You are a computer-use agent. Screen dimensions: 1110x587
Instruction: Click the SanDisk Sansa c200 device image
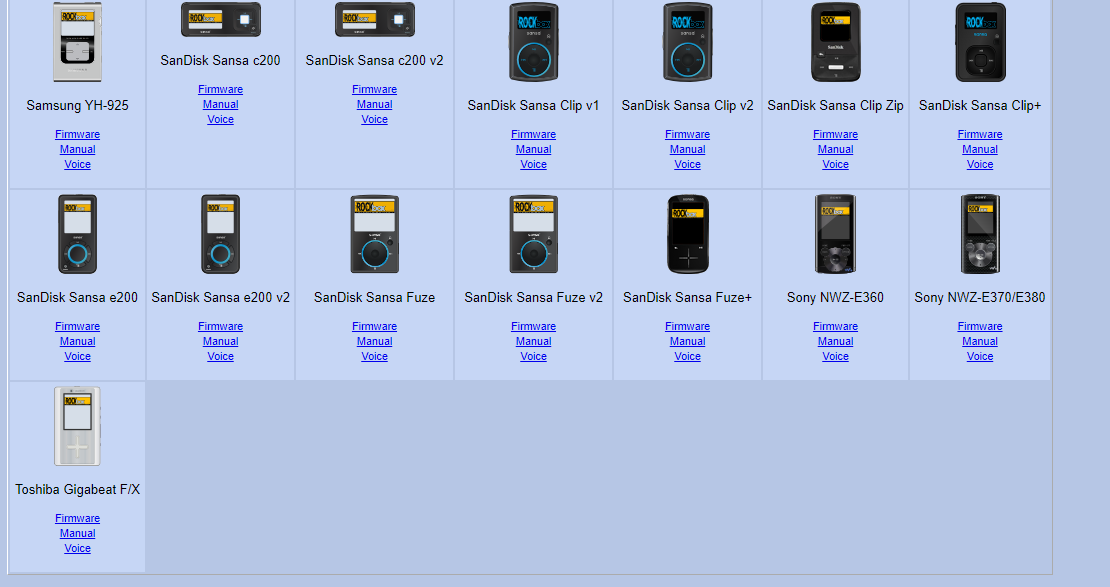click(220, 19)
